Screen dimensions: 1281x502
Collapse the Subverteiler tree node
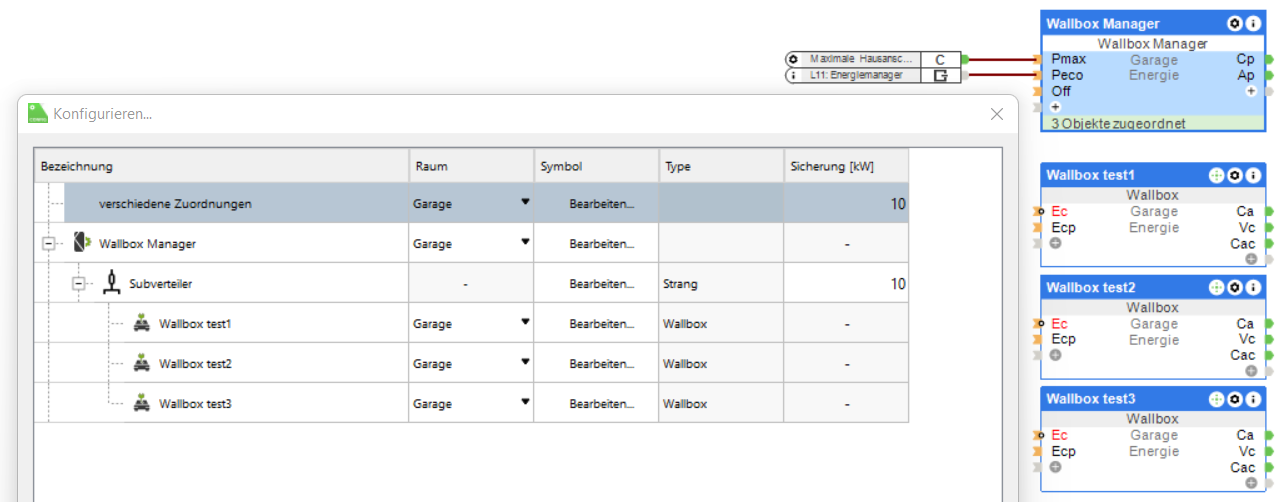click(x=77, y=284)
